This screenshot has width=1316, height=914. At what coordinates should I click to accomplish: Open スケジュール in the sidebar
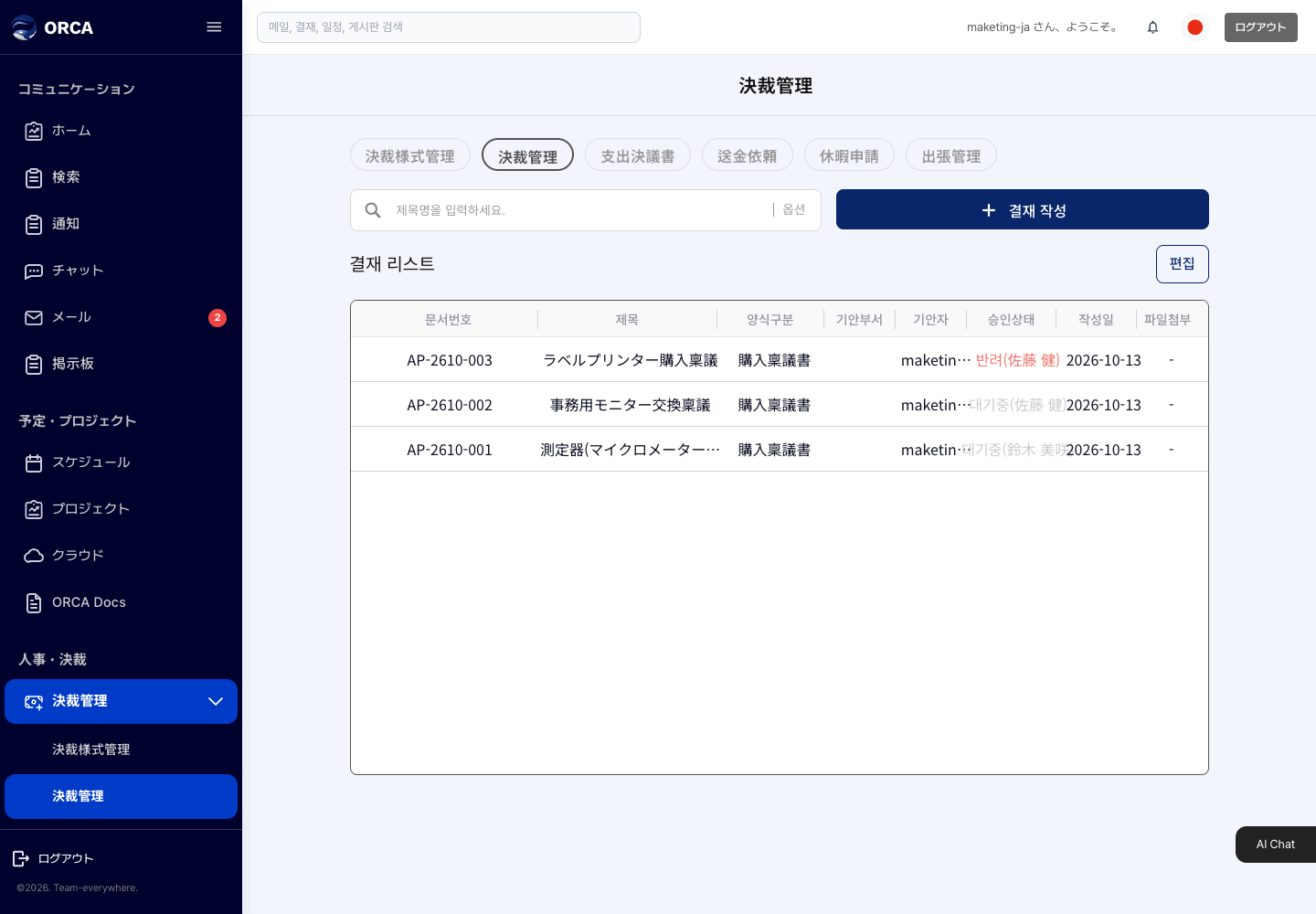point(121,462)
